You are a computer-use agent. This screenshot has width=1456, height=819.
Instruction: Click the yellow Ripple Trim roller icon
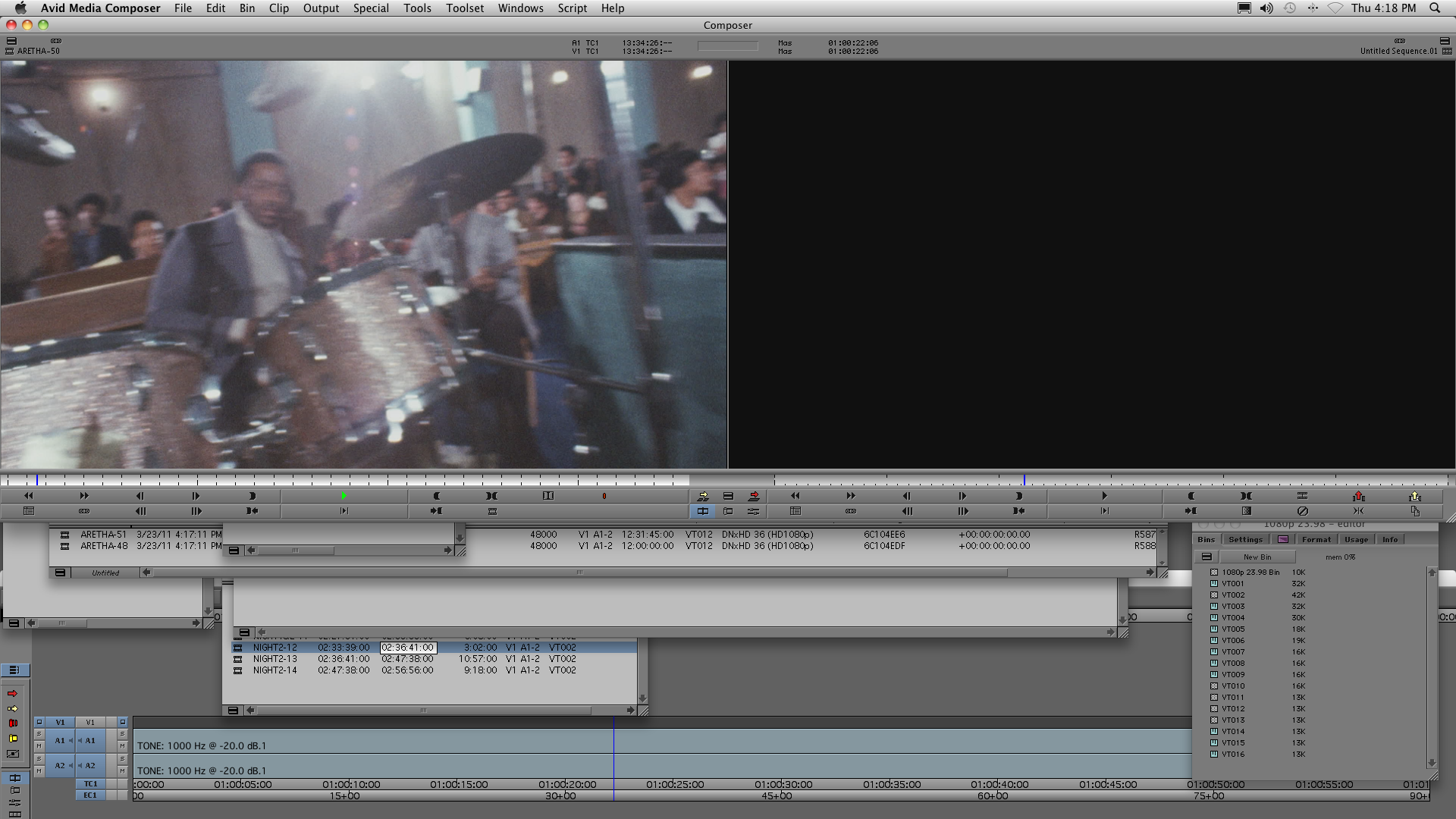pyautogui.click(x=13, y=739)
